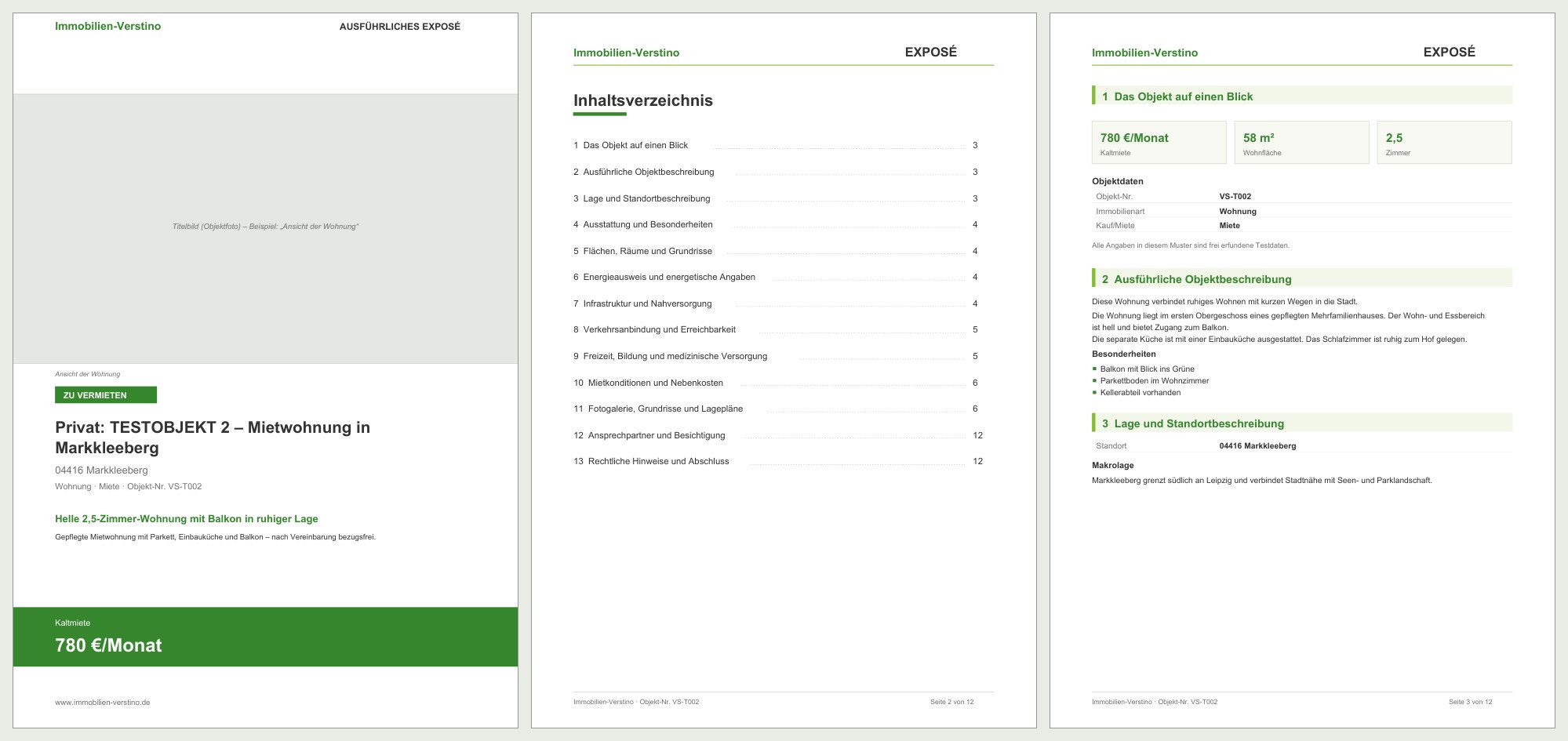Click 'Seite 3 von 12' footer text
The width and height of the screenshot is (1568, 741).
(x=1470, y=702)
